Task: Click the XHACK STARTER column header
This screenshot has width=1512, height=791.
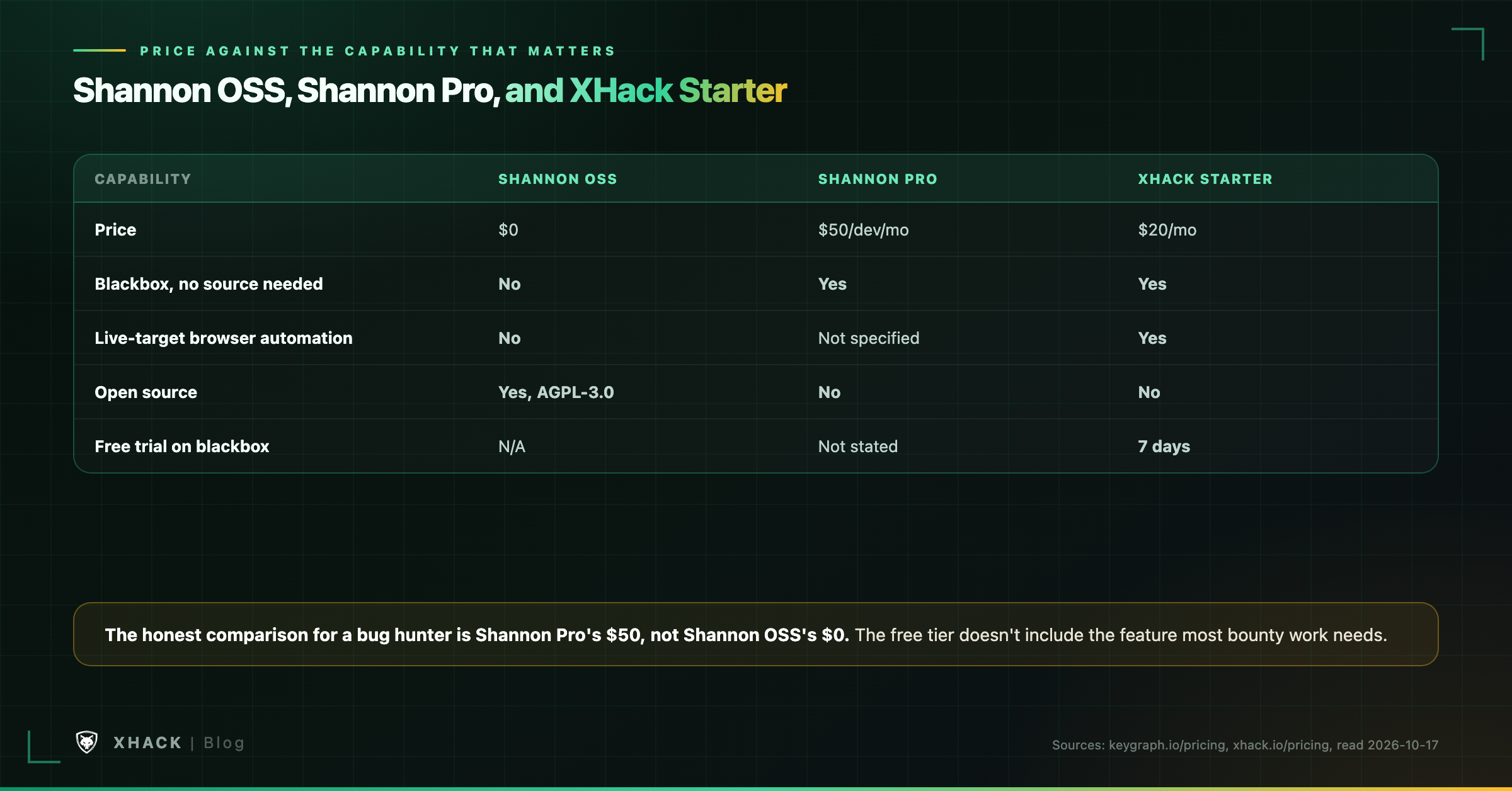Action: (x=1205, y=179)
